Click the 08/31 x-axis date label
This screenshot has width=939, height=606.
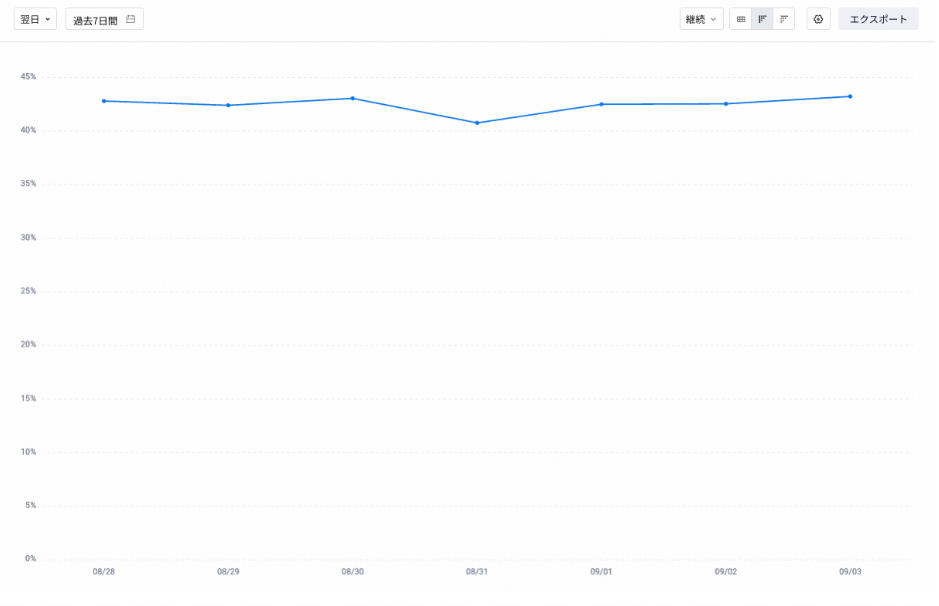tap(477, 572)
